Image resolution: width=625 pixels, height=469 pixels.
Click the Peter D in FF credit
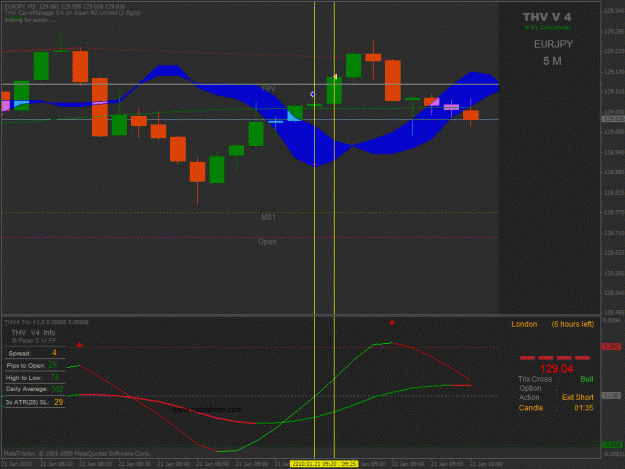click(x=34, y=341)
